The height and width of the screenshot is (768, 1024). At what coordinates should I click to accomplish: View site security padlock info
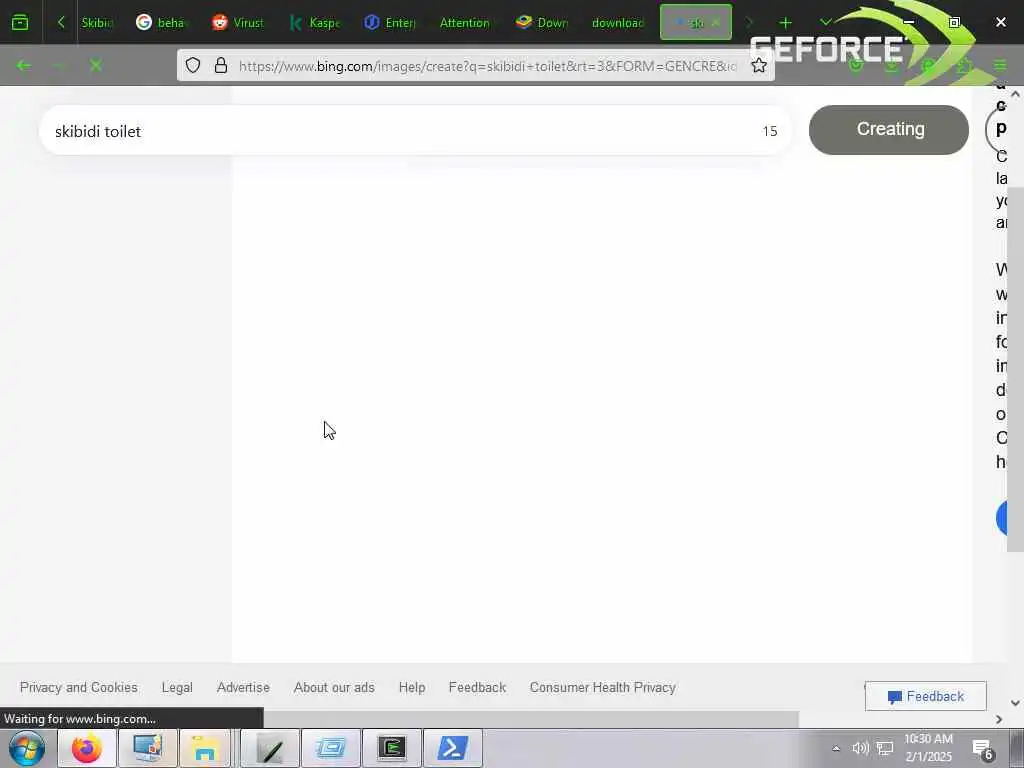tap(221, 65)
